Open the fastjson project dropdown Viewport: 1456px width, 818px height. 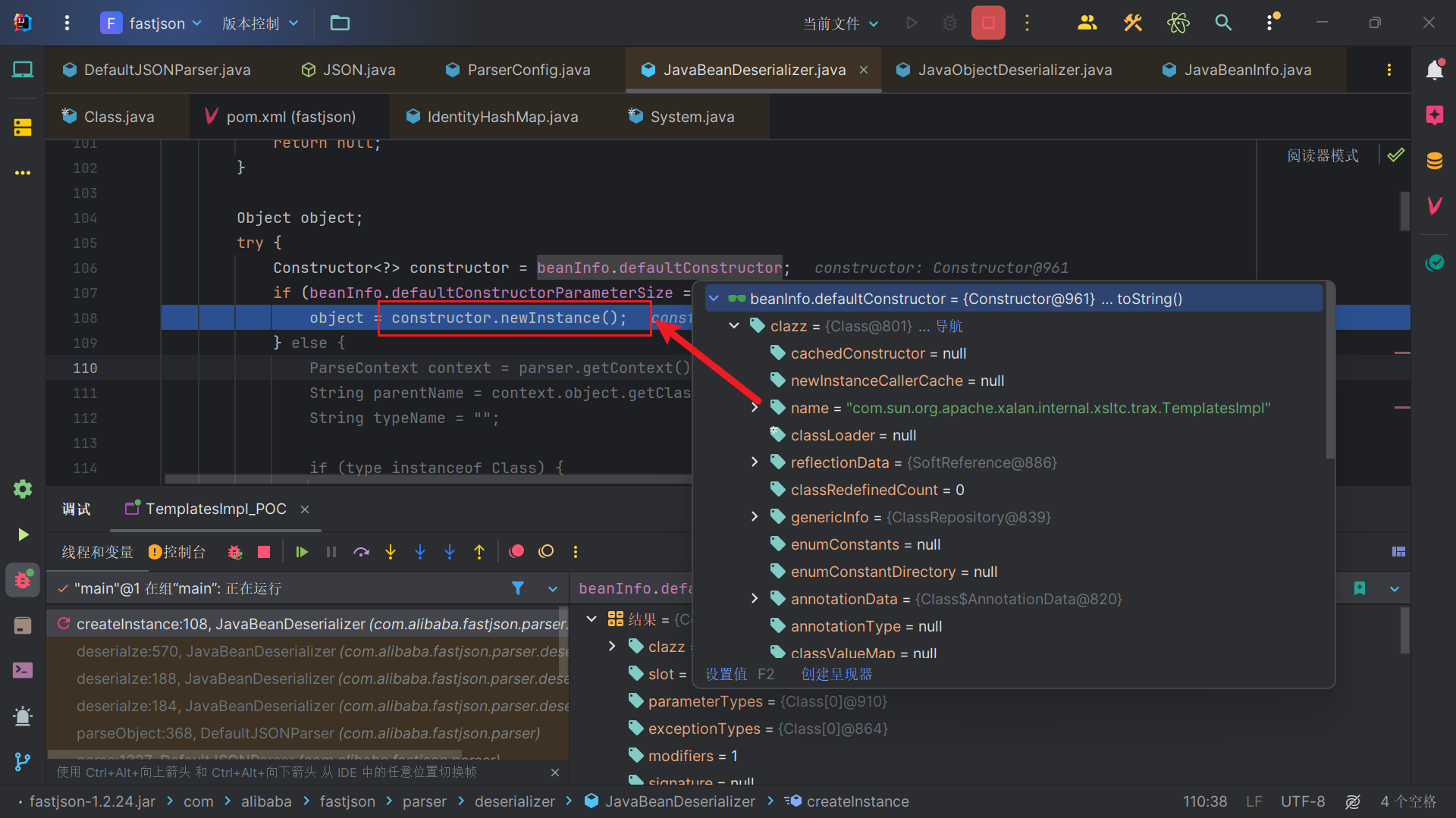point(152,24)
